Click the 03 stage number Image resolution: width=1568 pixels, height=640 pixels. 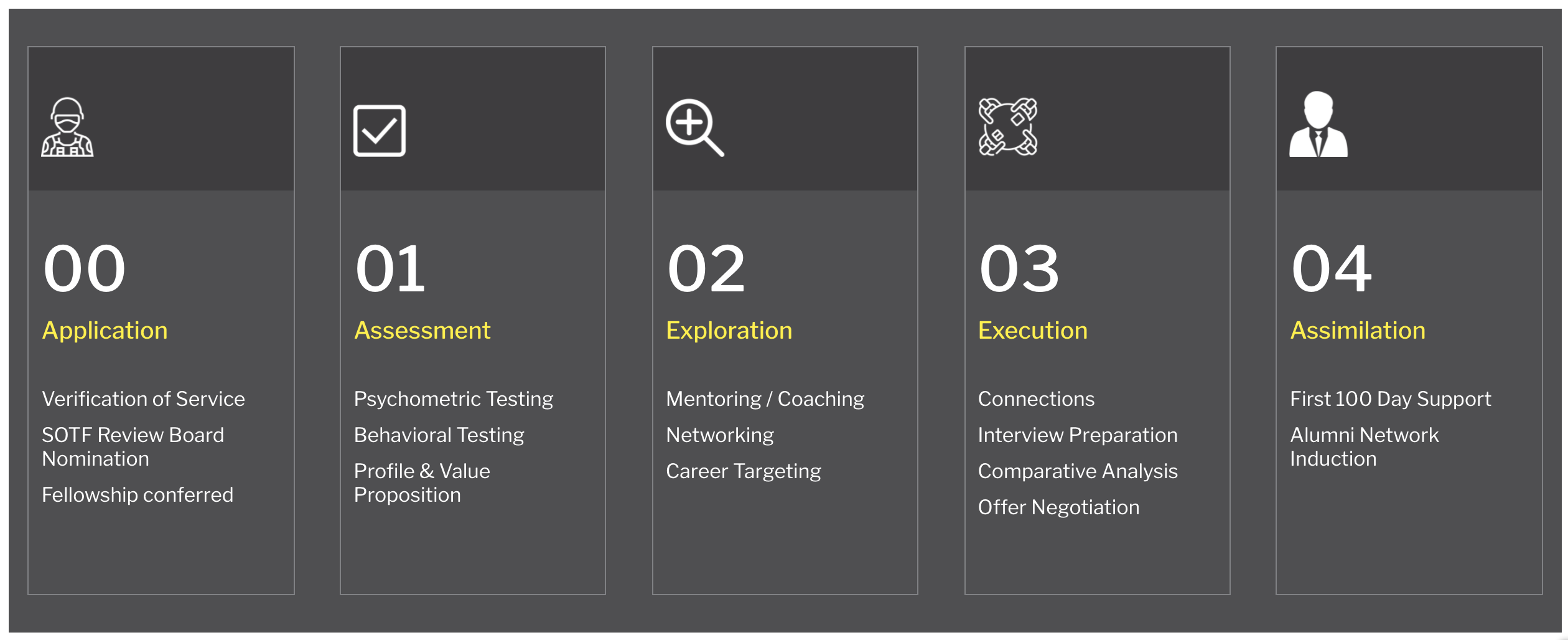[x=1019, y=269]
